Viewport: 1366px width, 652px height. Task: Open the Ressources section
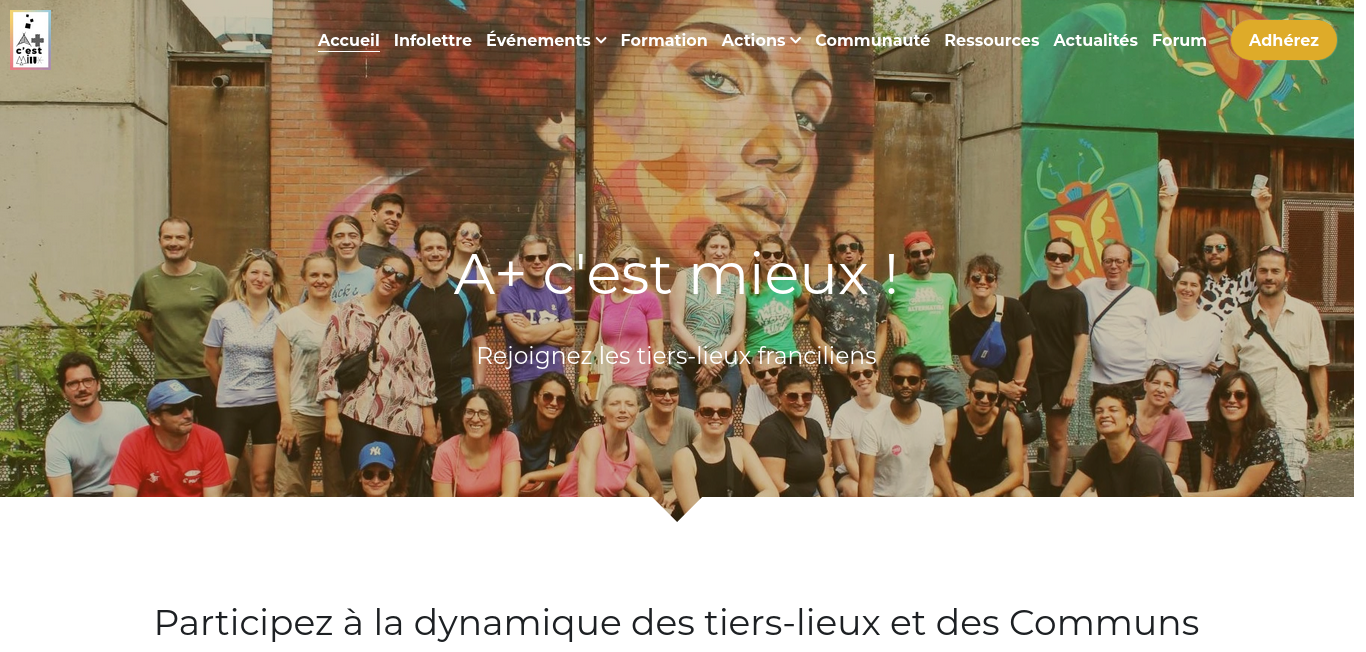tap(991, 41)
